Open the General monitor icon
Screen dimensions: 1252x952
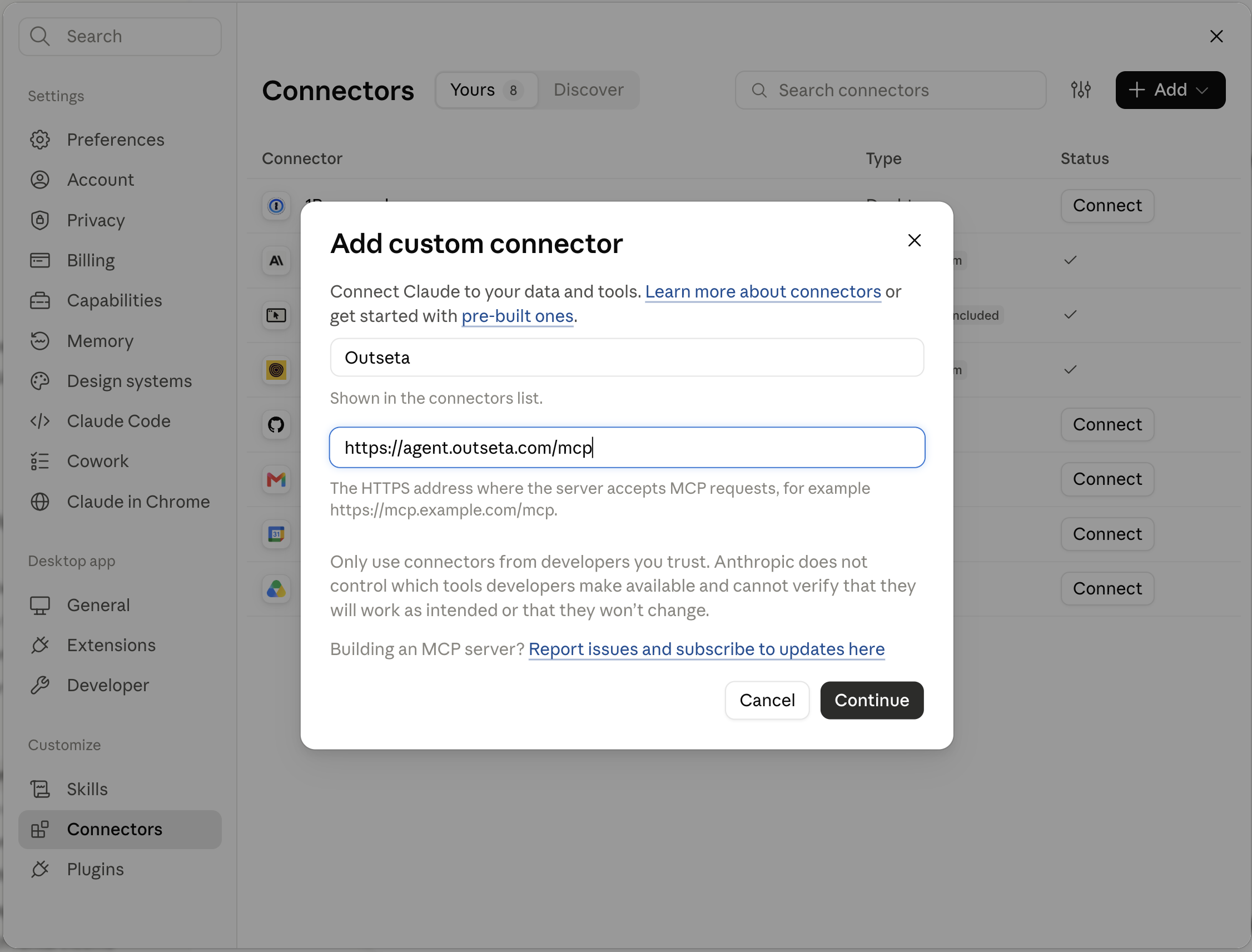pyautogui.click(x=39, y=605)
